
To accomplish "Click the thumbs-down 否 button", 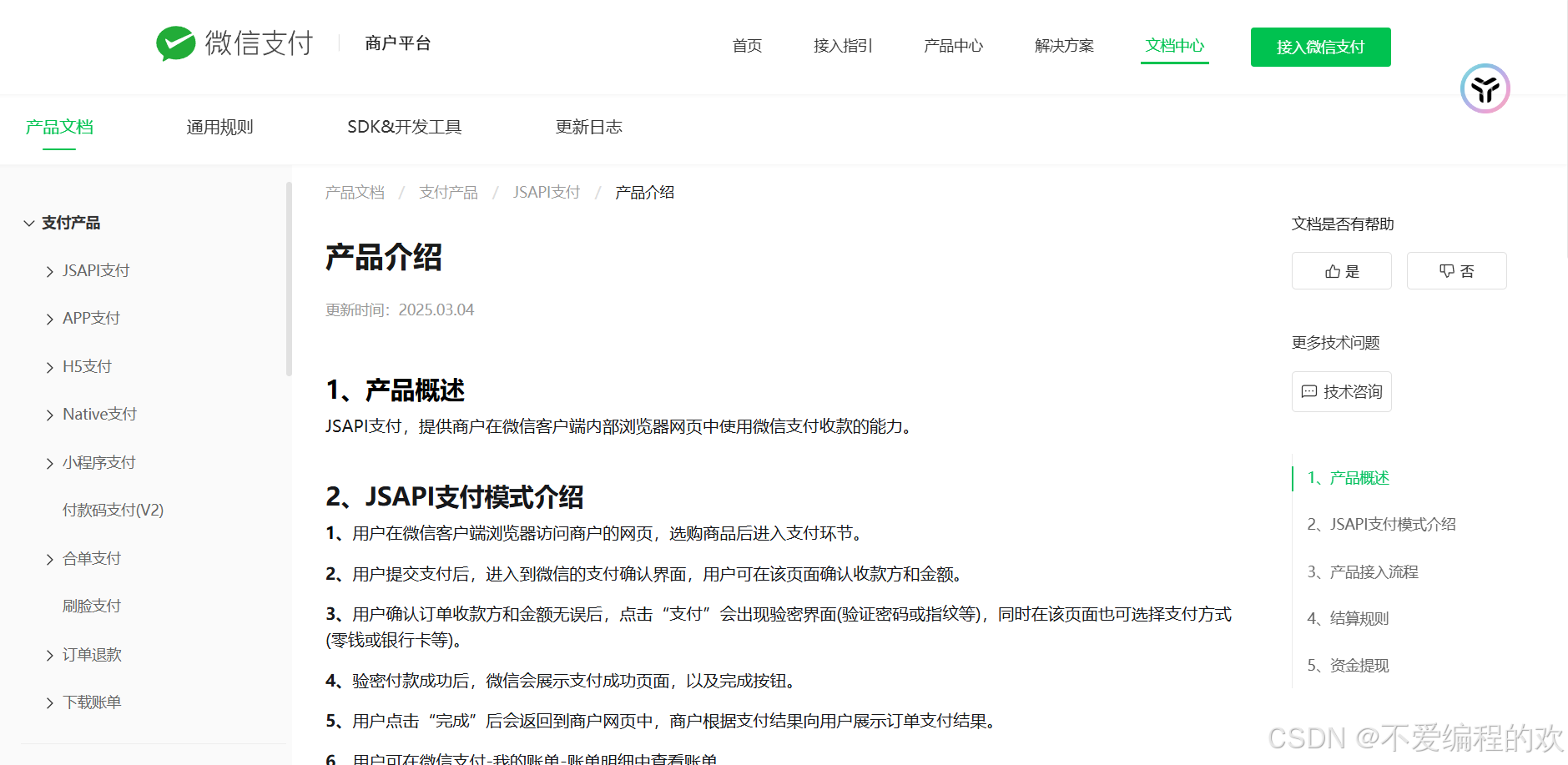I will [1456, 271].
